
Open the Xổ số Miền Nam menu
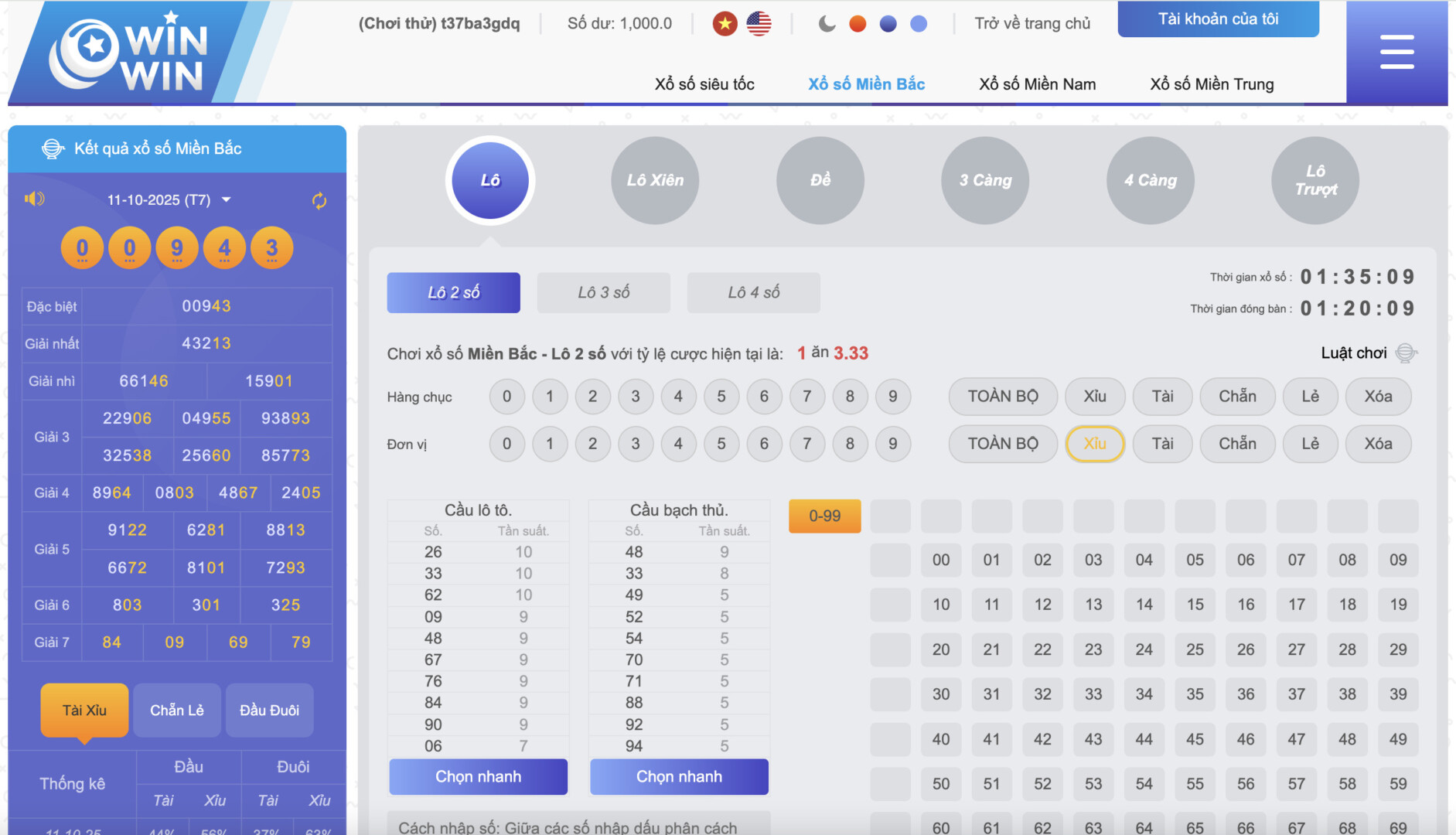[x=1037, y=84]
